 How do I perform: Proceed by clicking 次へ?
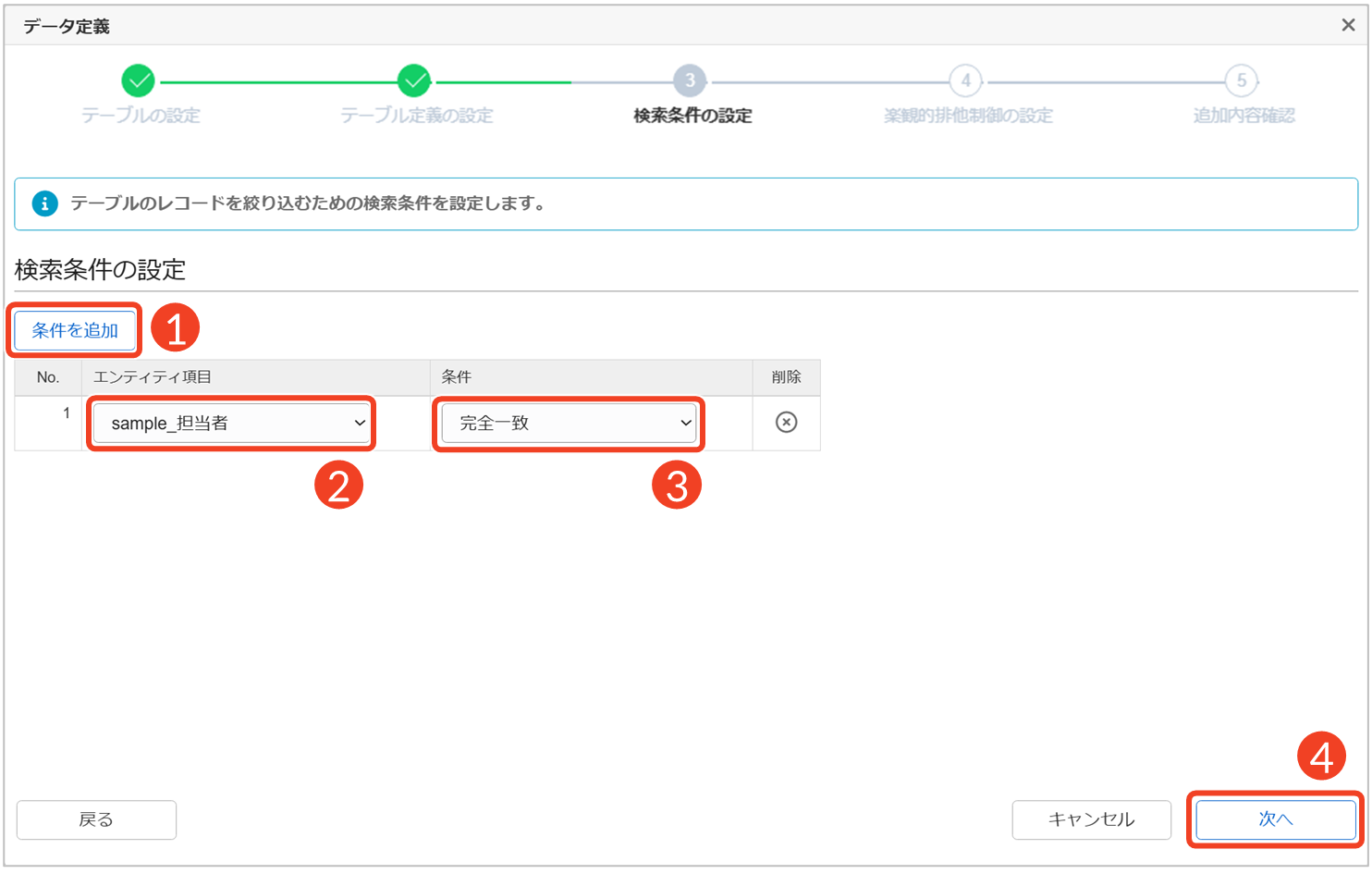point(1275,819)
